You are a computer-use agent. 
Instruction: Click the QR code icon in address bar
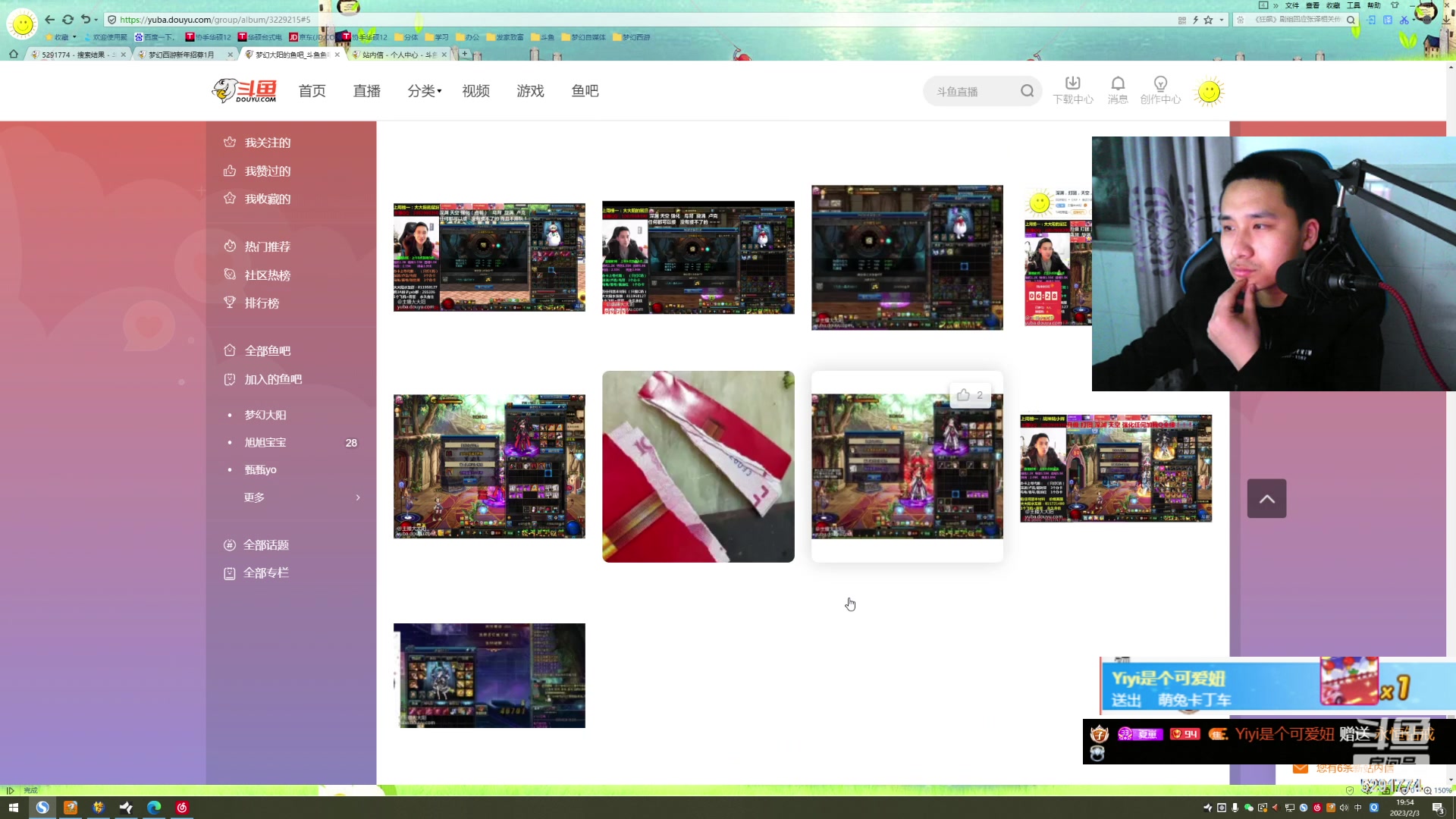pyautogui.click(x=1182, y=20)
